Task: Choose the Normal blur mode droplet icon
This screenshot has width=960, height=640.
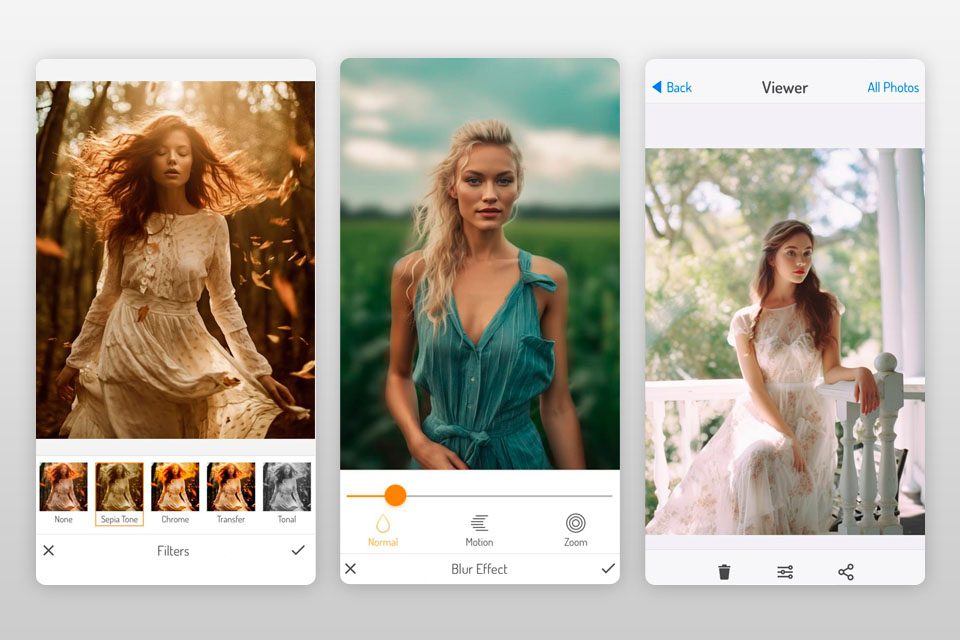Action: click(383, 524)
